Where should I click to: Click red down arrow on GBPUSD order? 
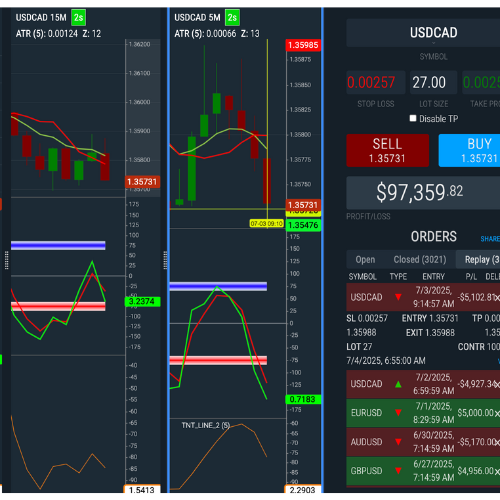[x=398, y=471]
